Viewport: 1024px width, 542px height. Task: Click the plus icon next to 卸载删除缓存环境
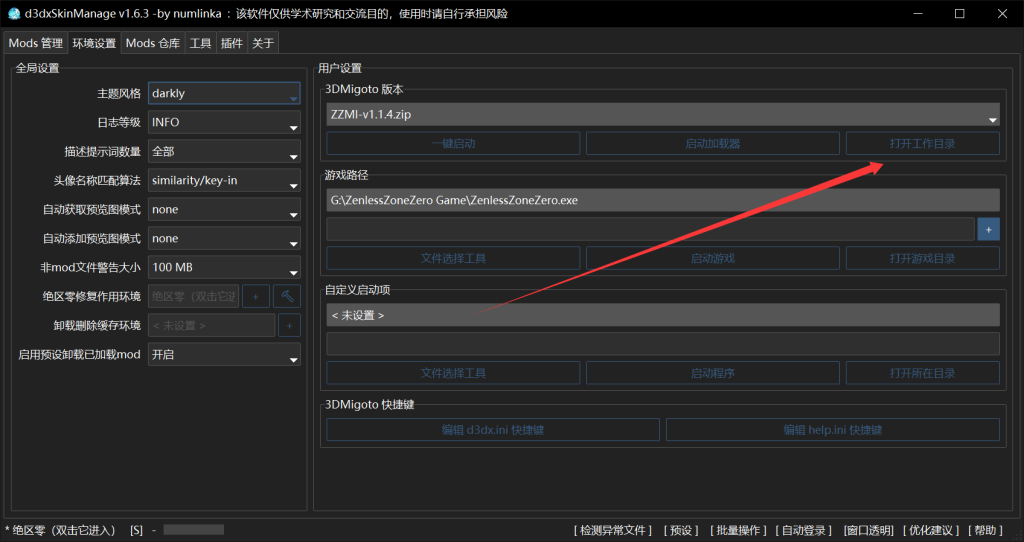tap(289, 326)
